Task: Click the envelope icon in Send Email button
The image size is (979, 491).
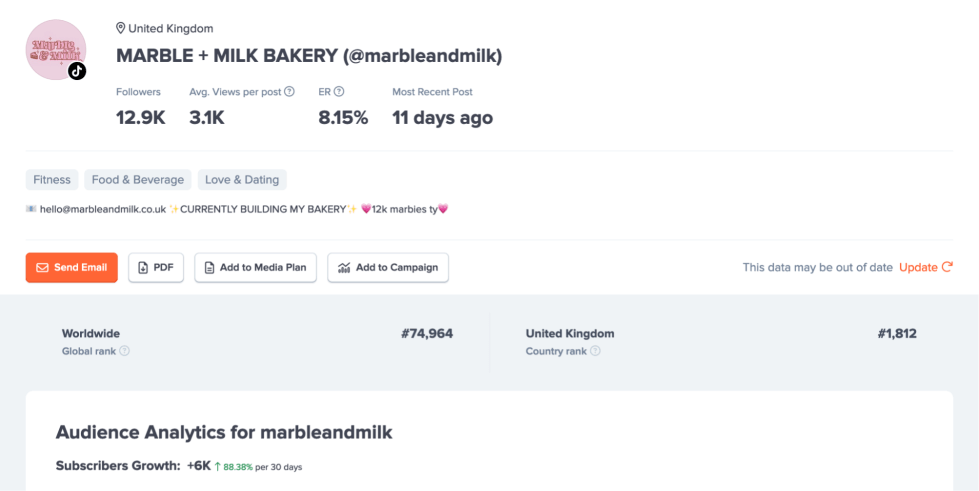Action: [x=42, y=267]
